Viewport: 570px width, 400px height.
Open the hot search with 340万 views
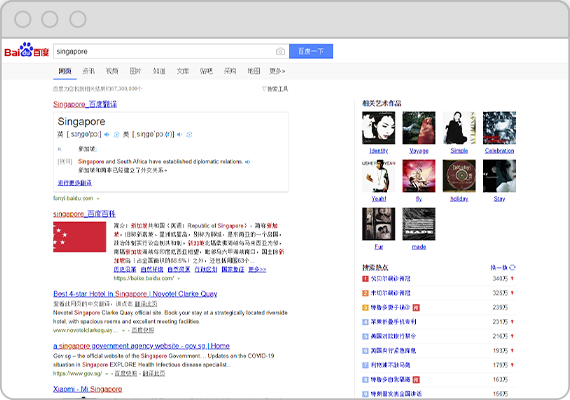(x=390, y=279)
